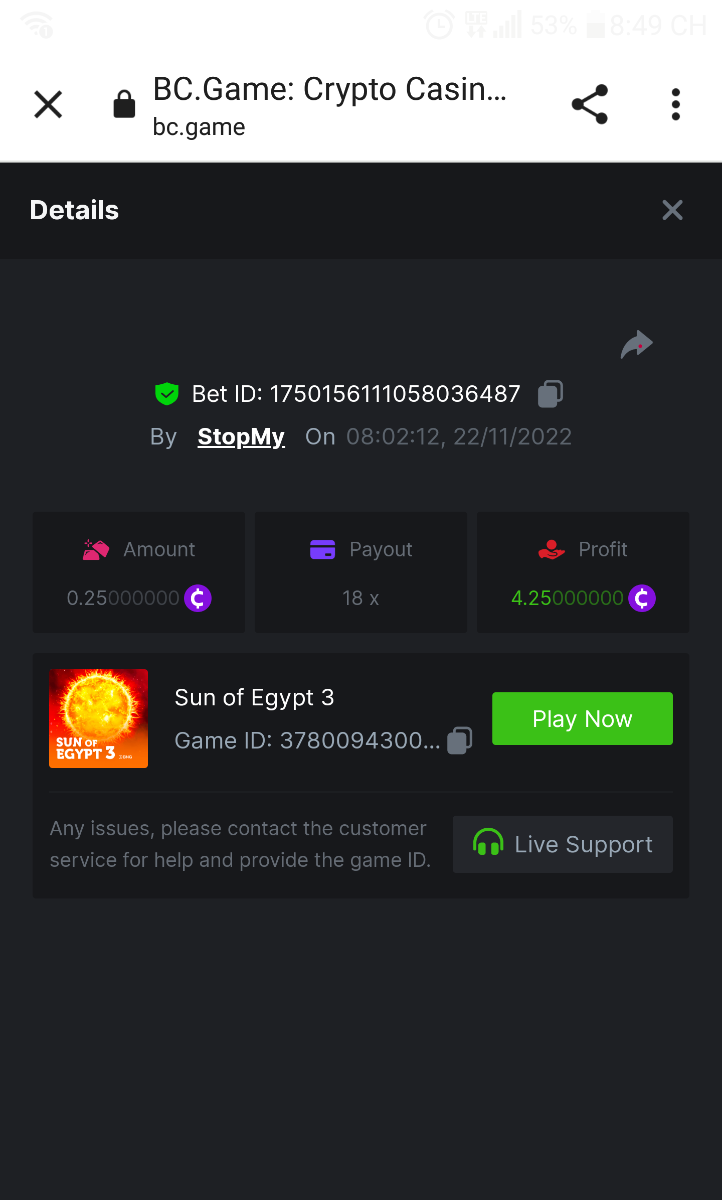The width and height of the screenshot is (722, 1200).
Task: Tap the bc.game address text
Action: 199,128
